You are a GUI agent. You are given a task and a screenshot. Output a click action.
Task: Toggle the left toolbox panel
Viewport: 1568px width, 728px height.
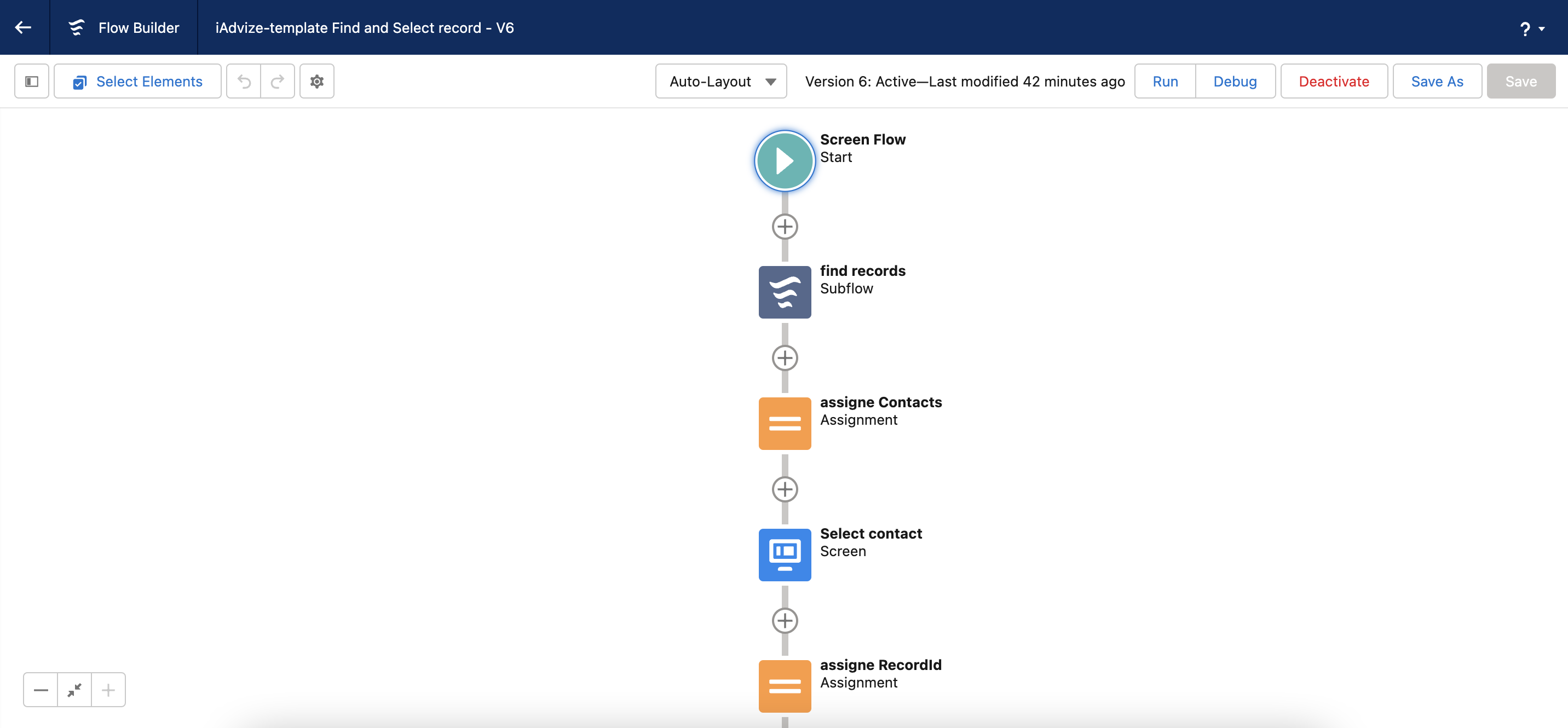click(x=32, y=81)
